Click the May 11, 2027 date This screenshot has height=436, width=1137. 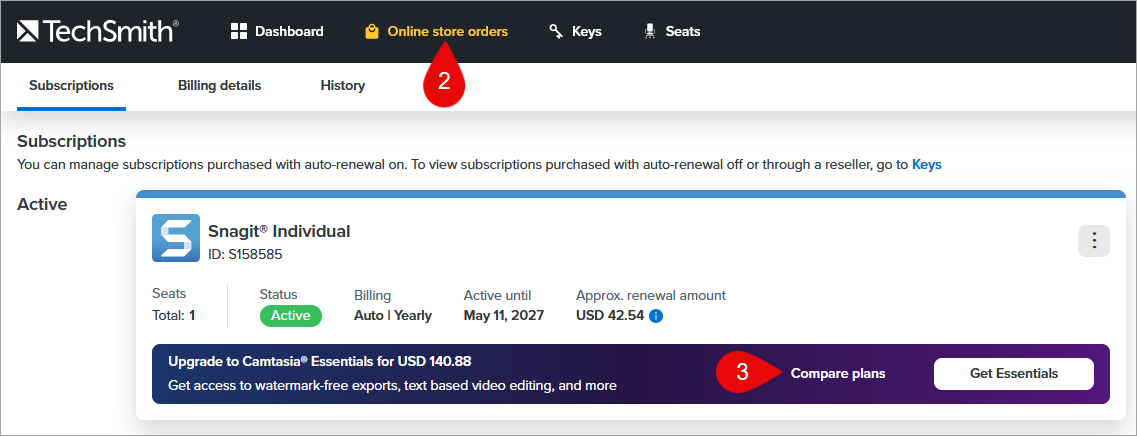504,316
